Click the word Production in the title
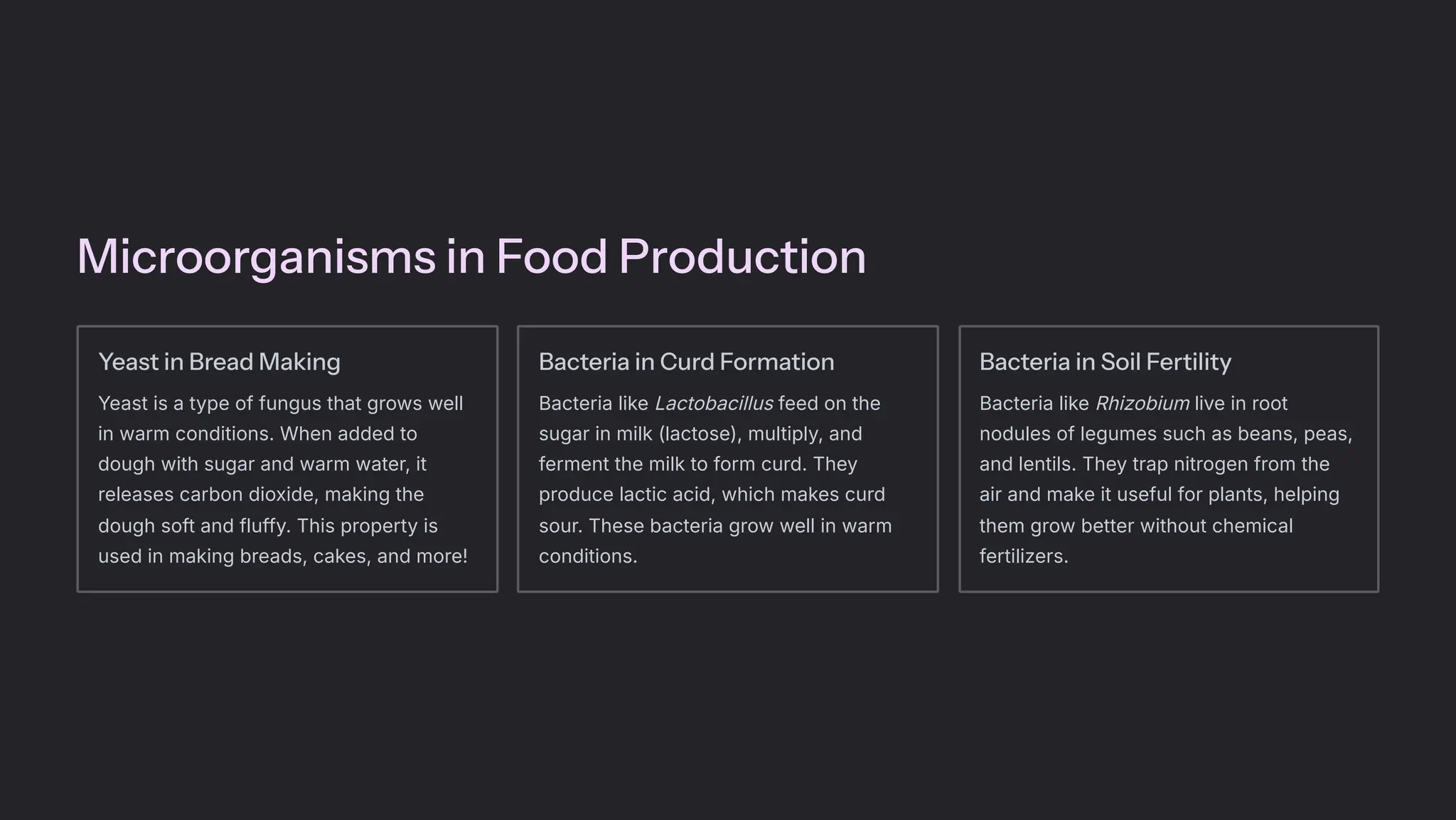The height and width of the screenshot is (820, 1456). click(742, 257)
